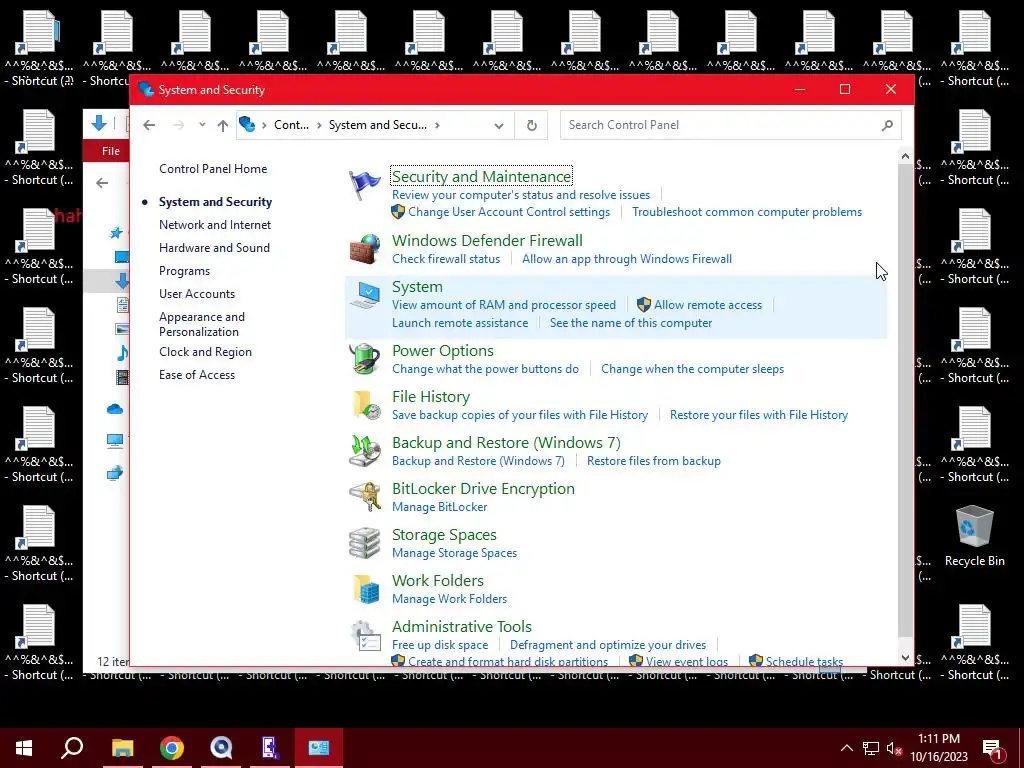Image resolution: width=1024 pixels, height=768 pixels.
Task: Open the Work Folders icon
Action: coord(364,589)
